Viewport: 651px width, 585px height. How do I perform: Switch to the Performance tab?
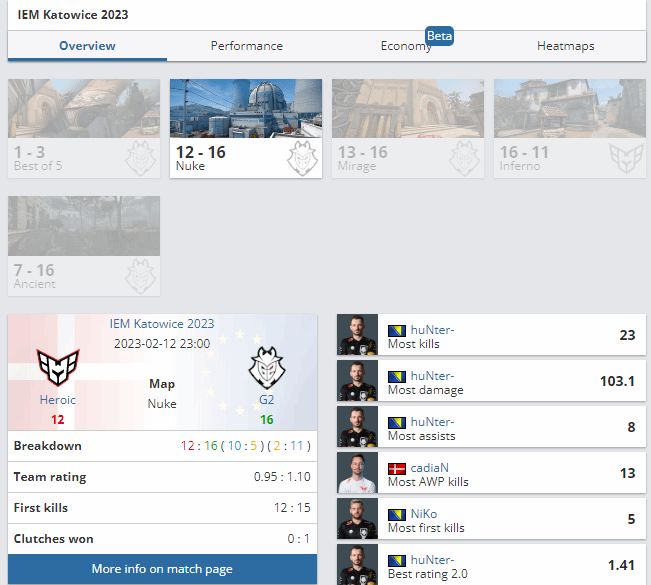(x=247, y=46)
